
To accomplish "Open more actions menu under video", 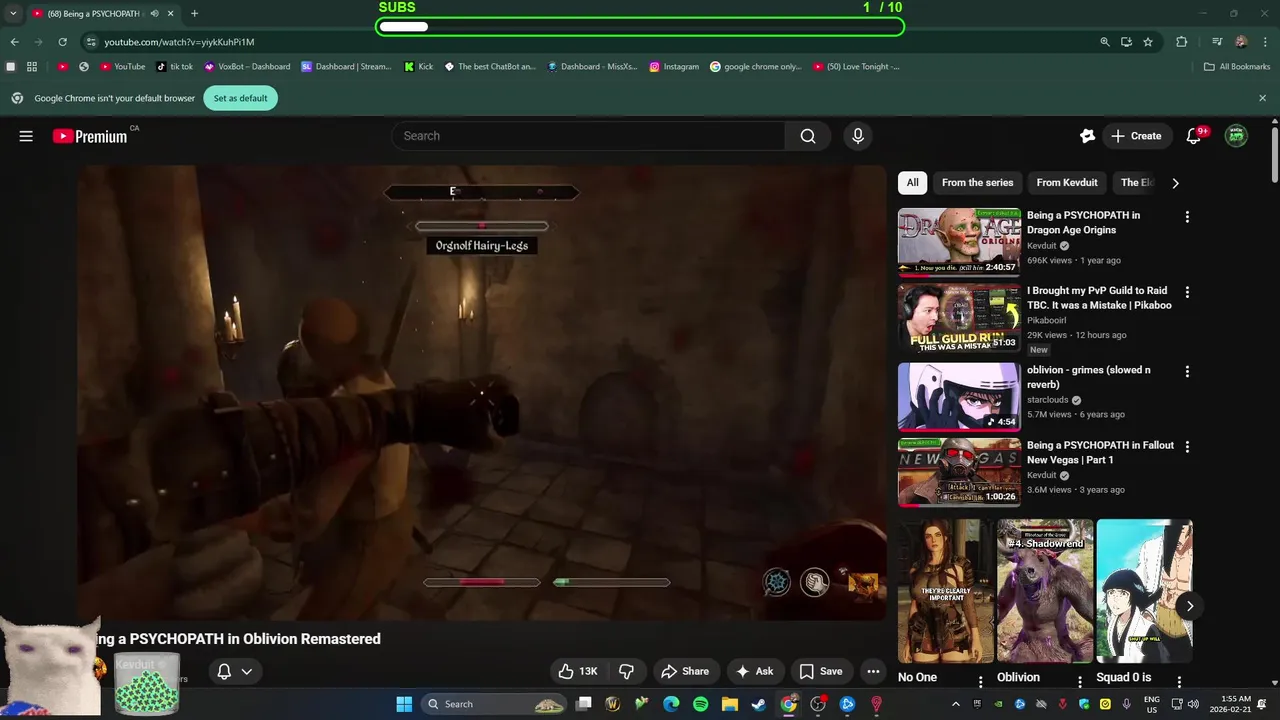I will [x=873, y=671].
